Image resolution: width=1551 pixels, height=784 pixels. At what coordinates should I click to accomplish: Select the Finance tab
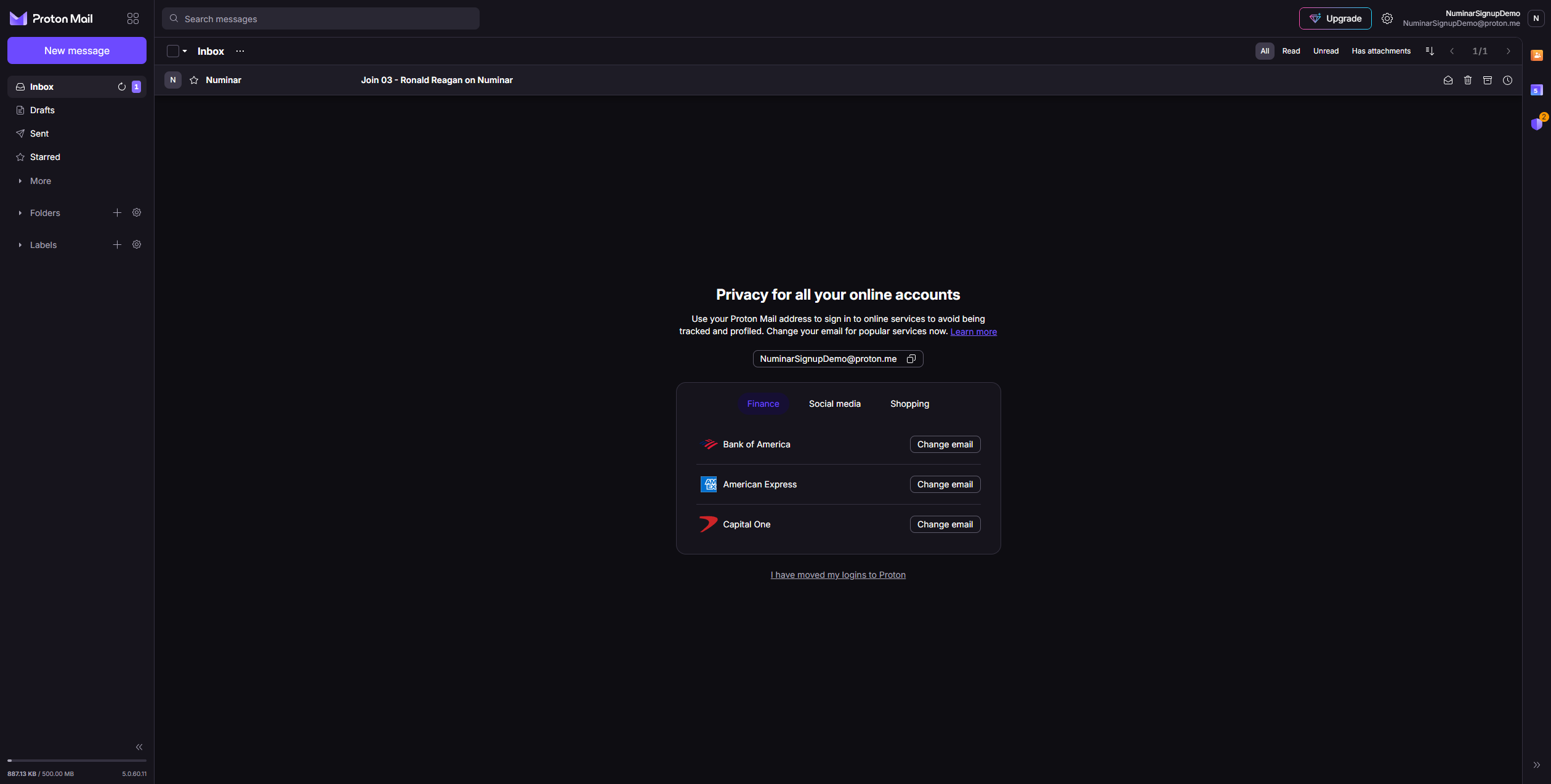[763, 404]
